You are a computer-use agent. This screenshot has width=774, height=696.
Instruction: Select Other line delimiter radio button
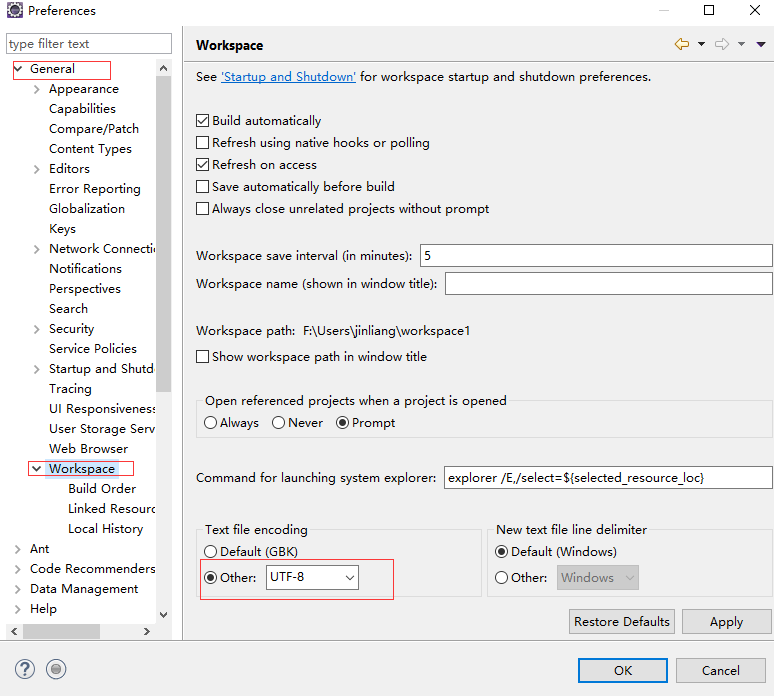click(x=502, y=578)
